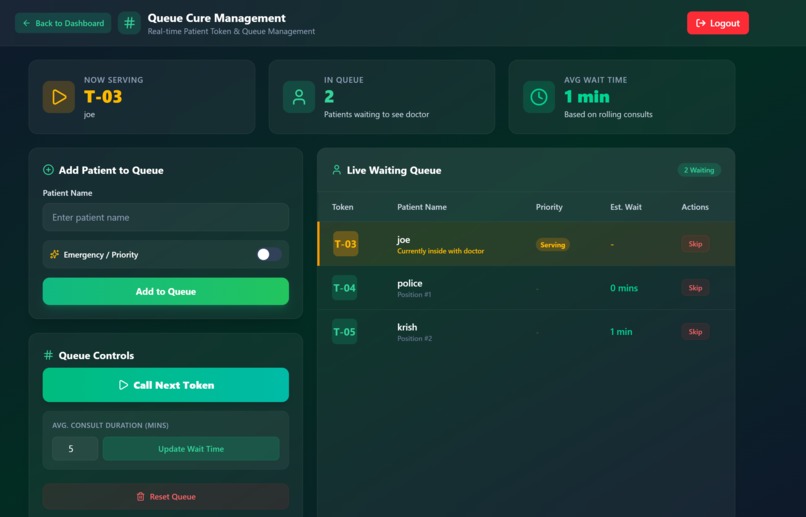This screenshot has height=517, width=806.
Task: Click the play icon in Now Serving card
Action: tap(59, 97)
